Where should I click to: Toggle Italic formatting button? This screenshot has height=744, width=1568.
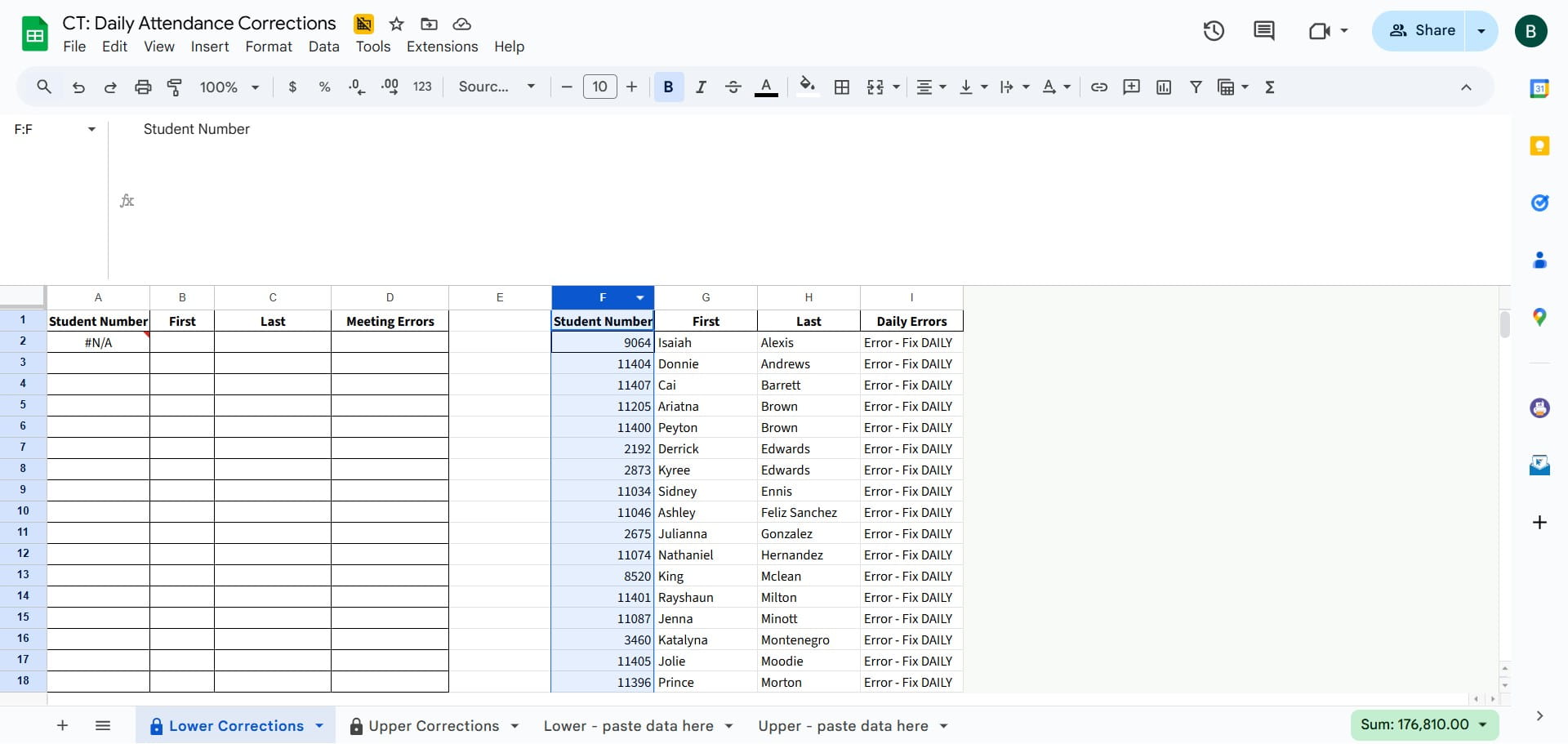[701, 87]
